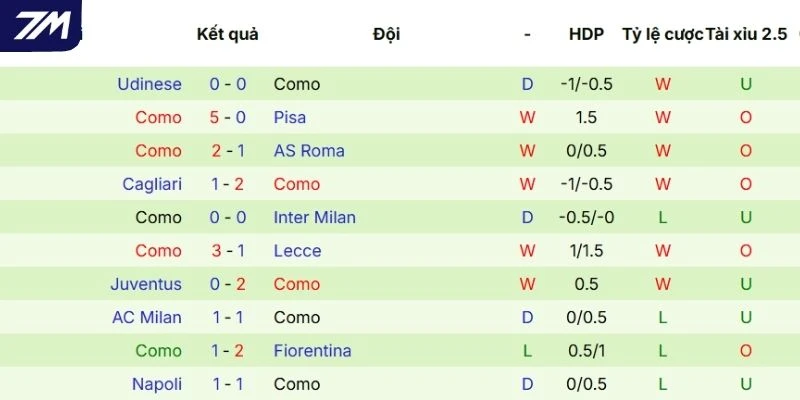Open the Pisa team link
This screenshot has height=400, width=800.
290,117
